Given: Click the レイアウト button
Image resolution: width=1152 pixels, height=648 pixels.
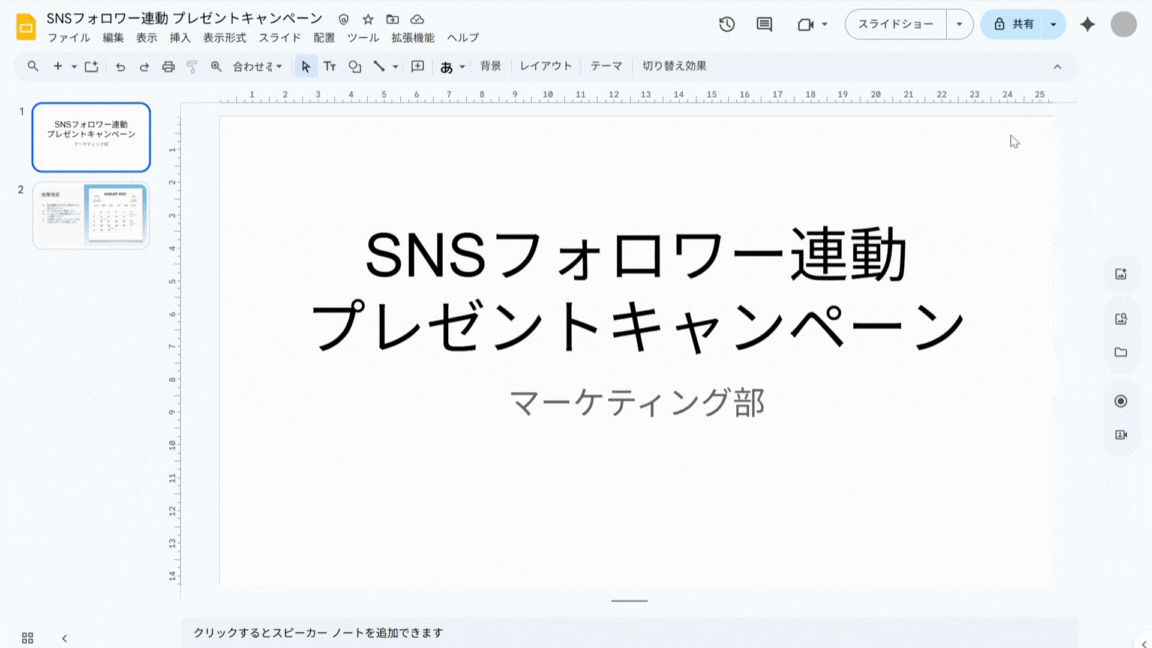Looking at the screenshot, I should [x=546, y=66].
